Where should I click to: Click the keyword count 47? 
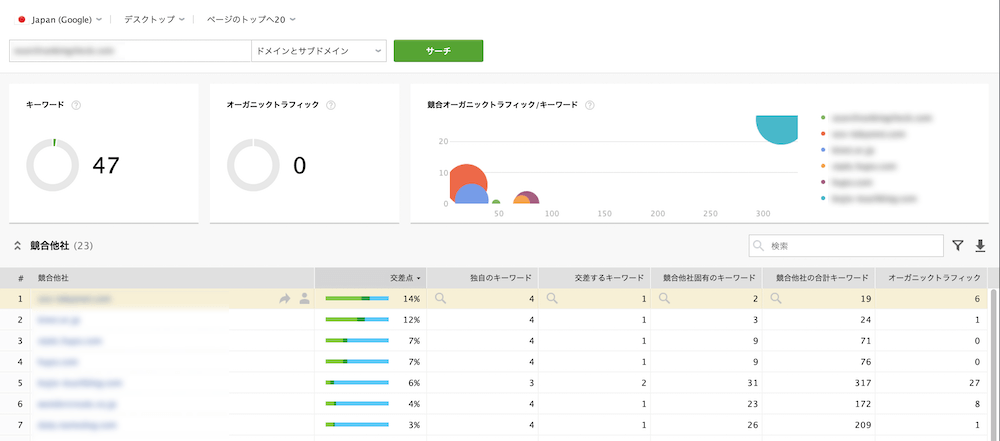[106, 166]
